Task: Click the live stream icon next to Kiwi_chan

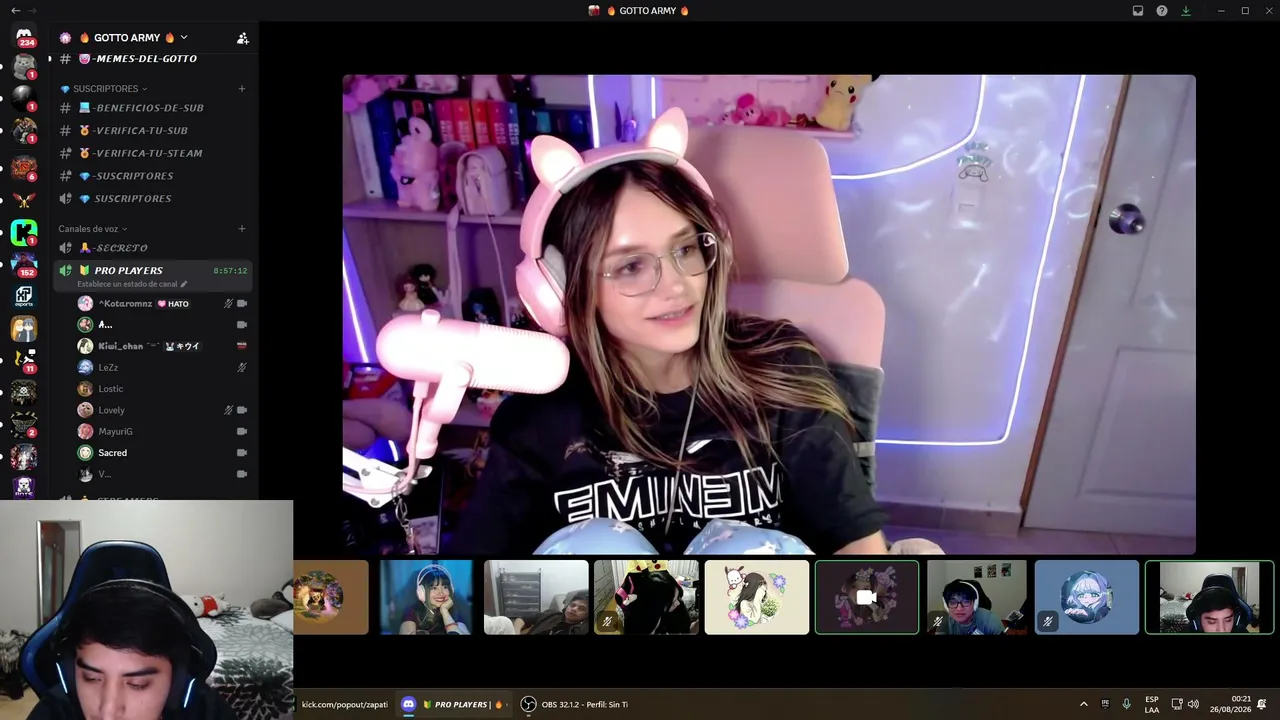Action: click(x=241, y=346)
